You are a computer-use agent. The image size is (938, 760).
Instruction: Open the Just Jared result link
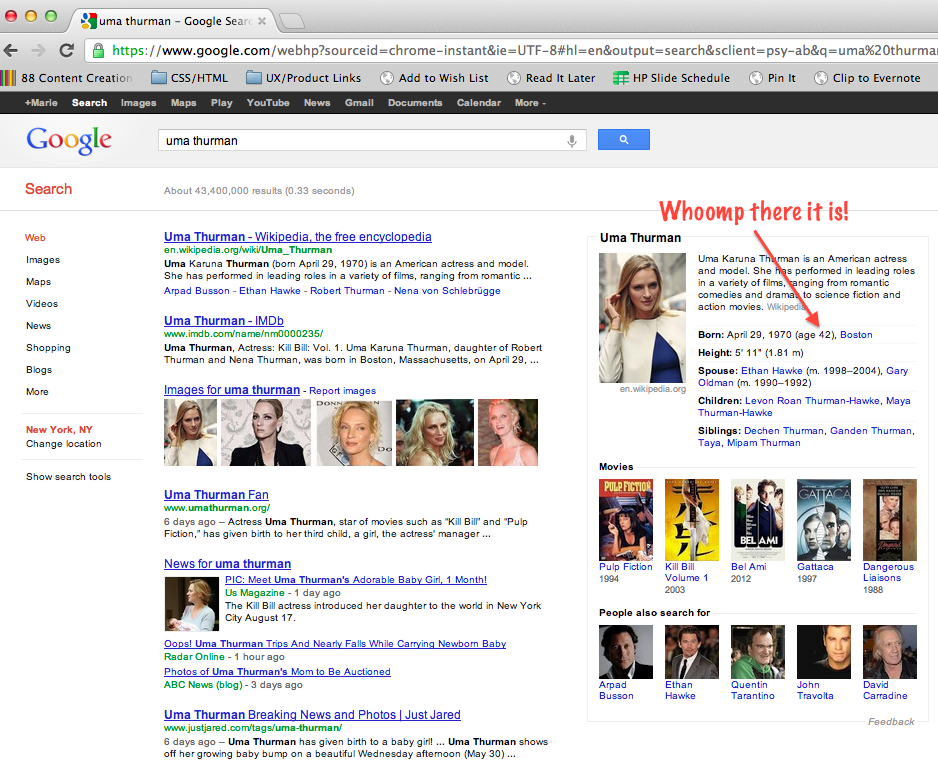click(x=312, y=715)
